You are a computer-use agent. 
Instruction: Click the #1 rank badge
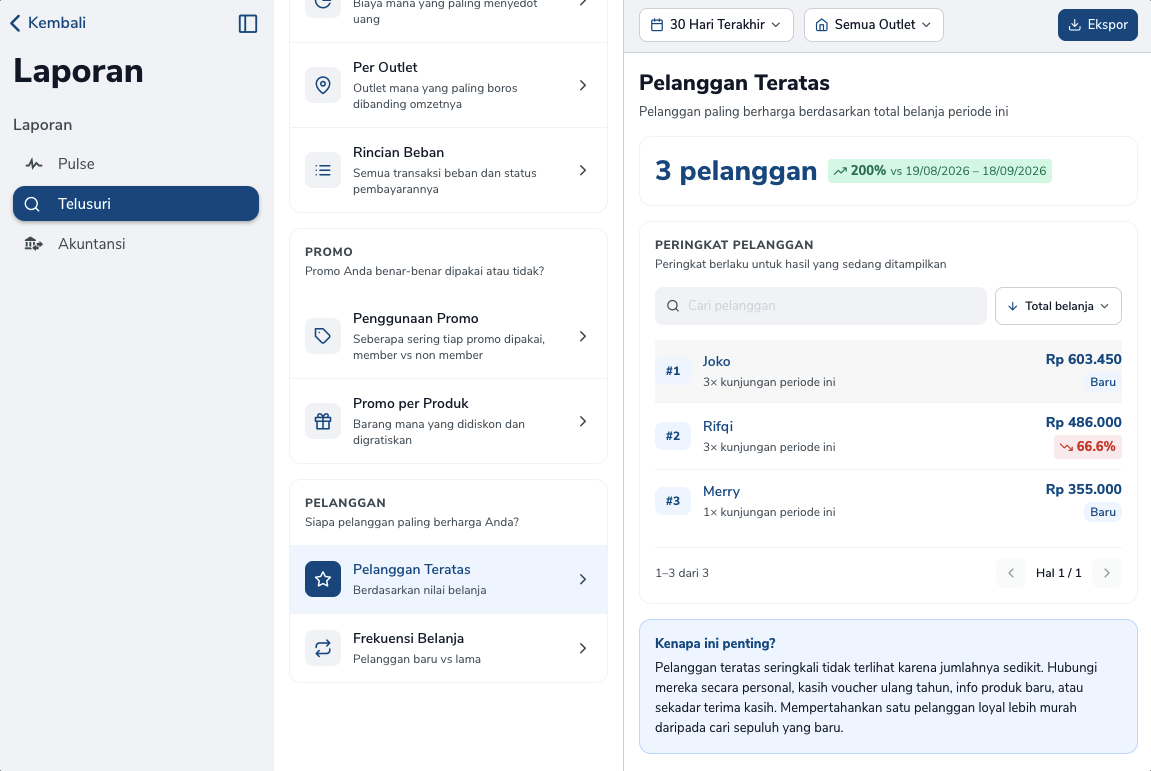click(672, 371)
